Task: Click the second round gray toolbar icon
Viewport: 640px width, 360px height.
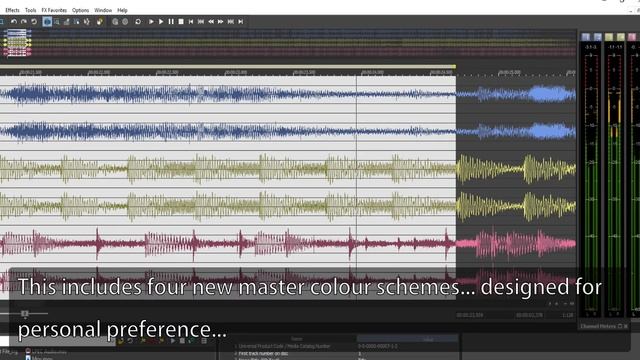Action: (x=125, y=22)
